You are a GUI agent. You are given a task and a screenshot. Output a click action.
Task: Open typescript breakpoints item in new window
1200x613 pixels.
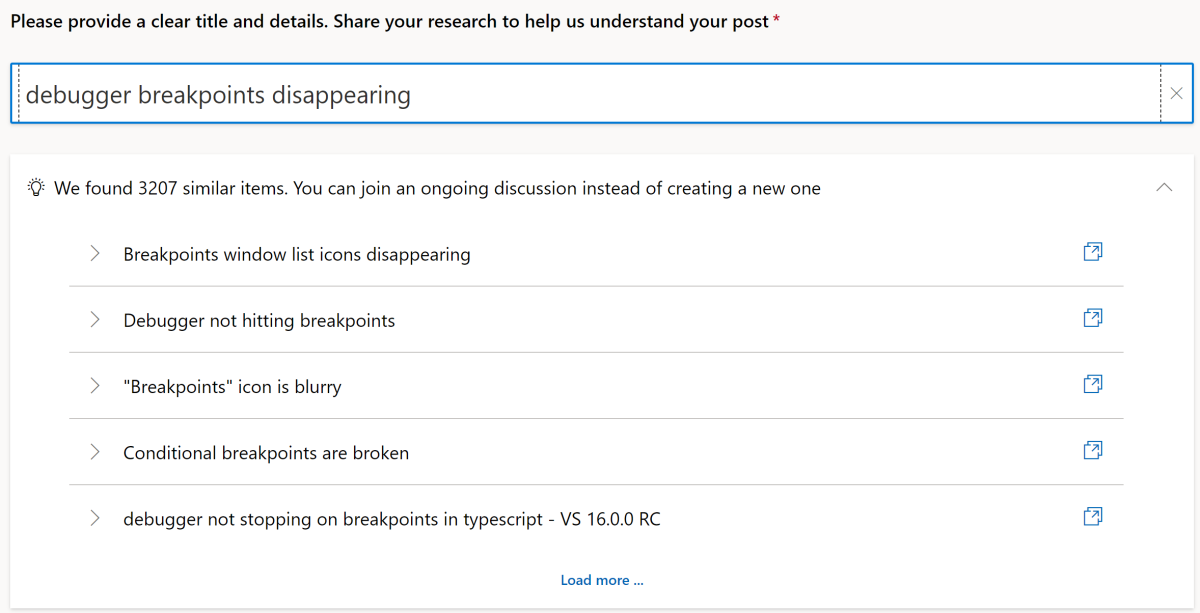[x=1093, y=517]
